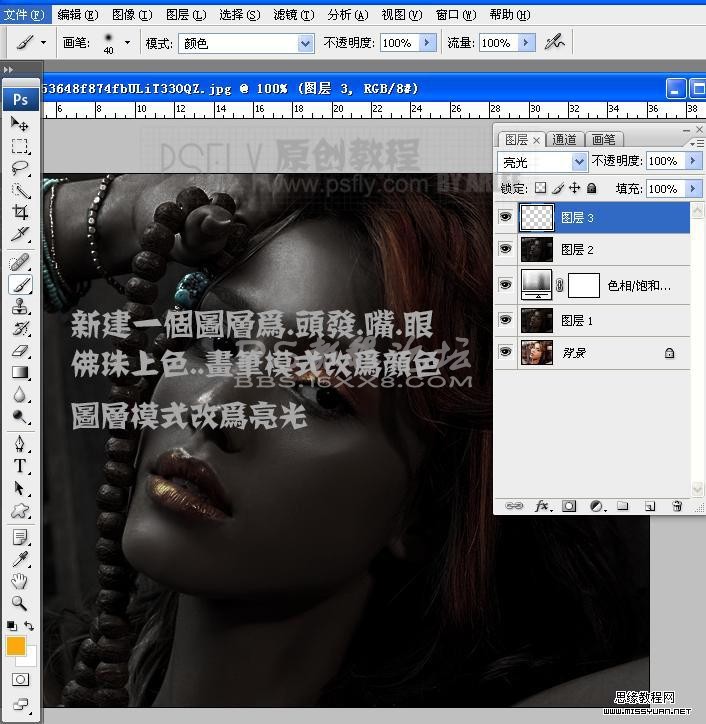Select the Magic Wand tool

click(19, 190)
